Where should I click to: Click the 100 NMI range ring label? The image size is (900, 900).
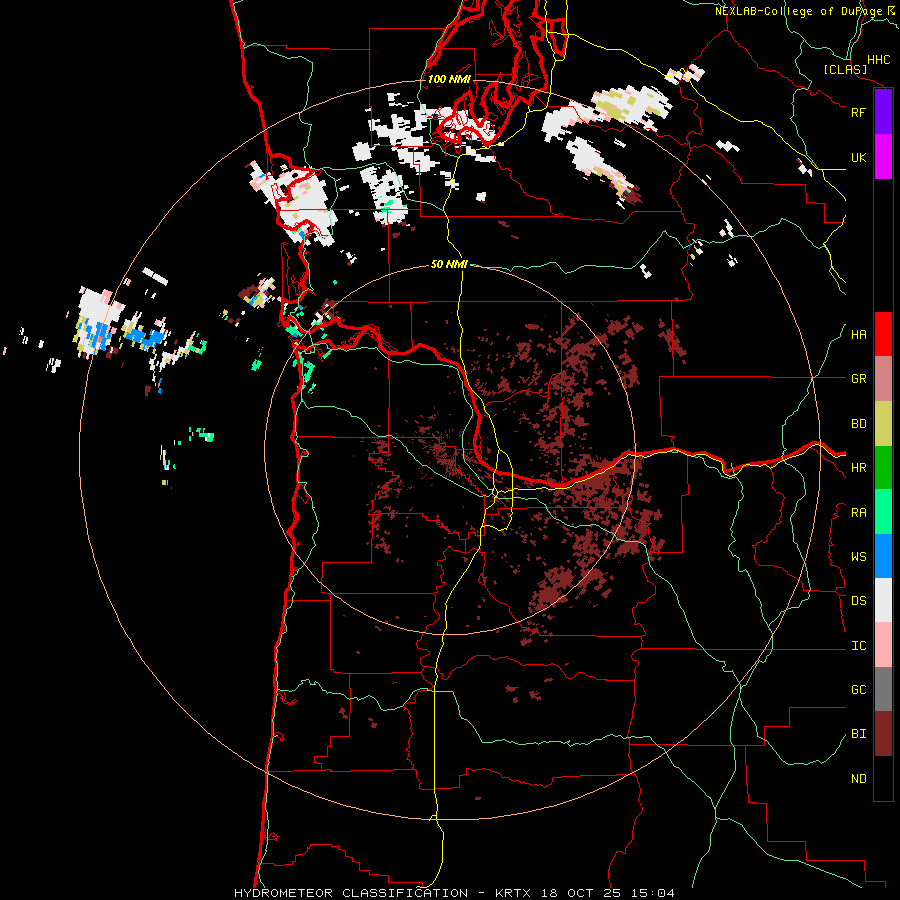tap(449, 79)
